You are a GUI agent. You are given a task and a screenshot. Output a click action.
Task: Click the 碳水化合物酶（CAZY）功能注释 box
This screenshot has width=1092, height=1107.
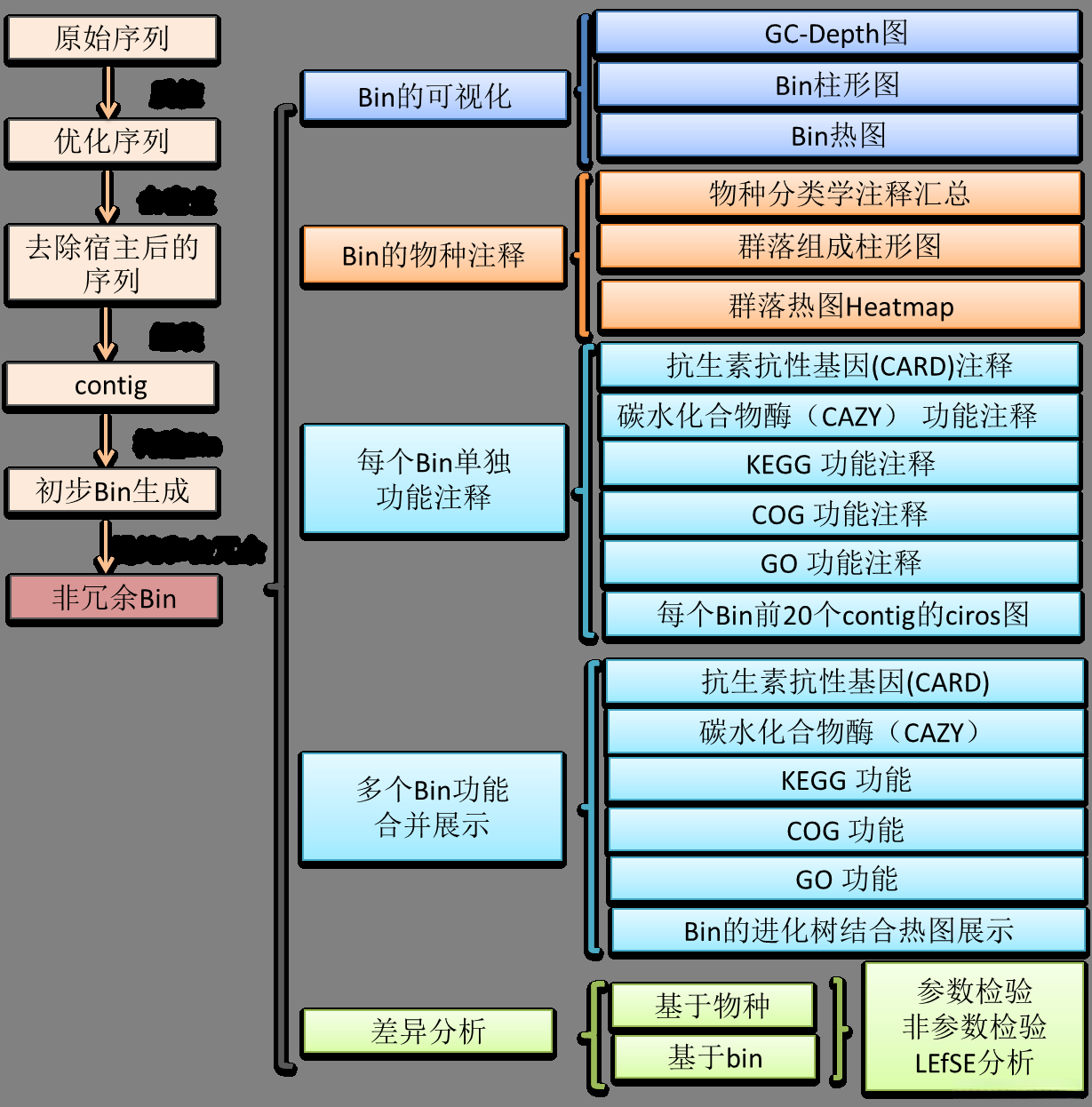point(840,415)
